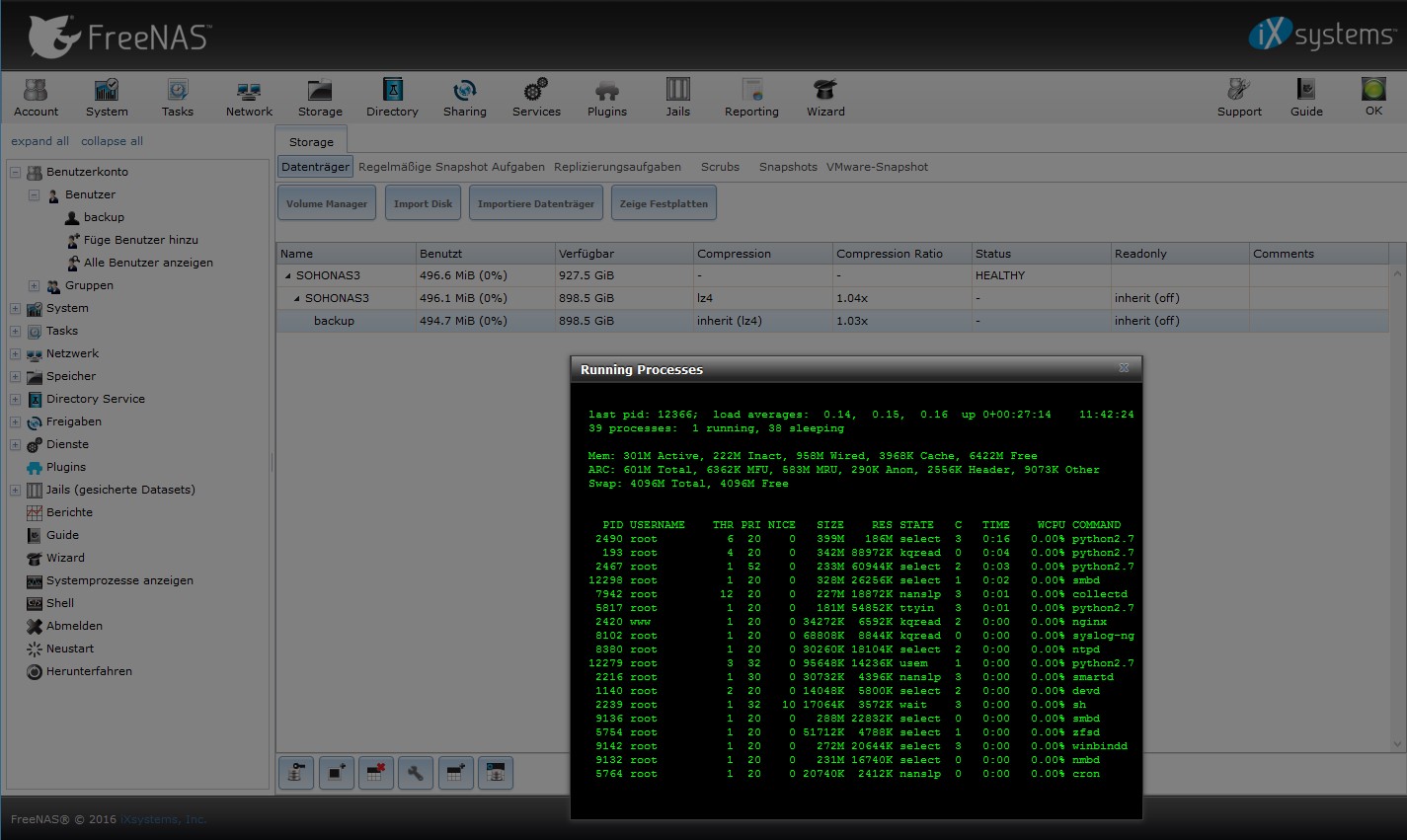
Task: Click Neustart in the sidebar
Action: [x=70, y=649]
